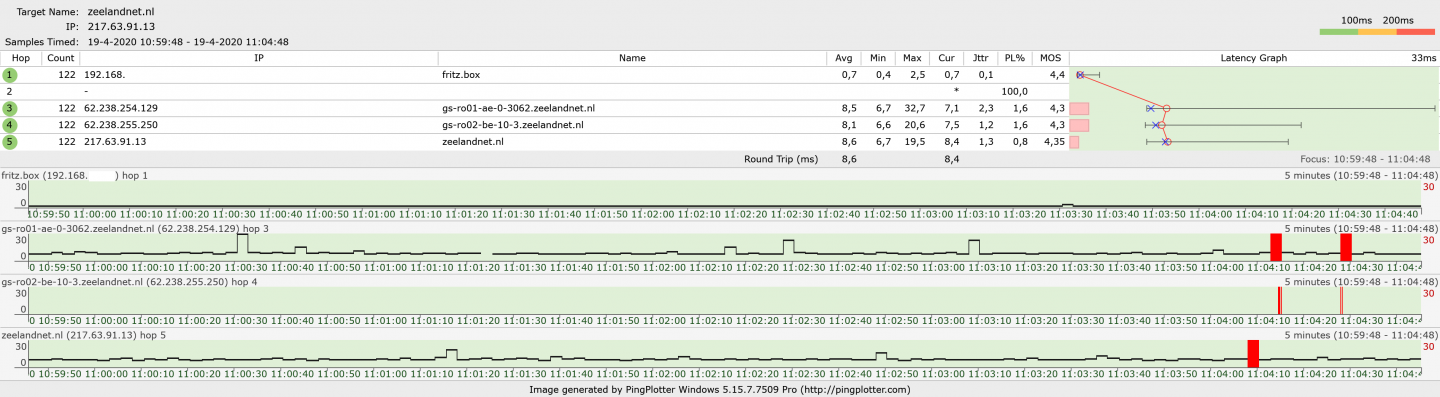Click the fritz.box hop 1 timeline graph title

[75, 176]
